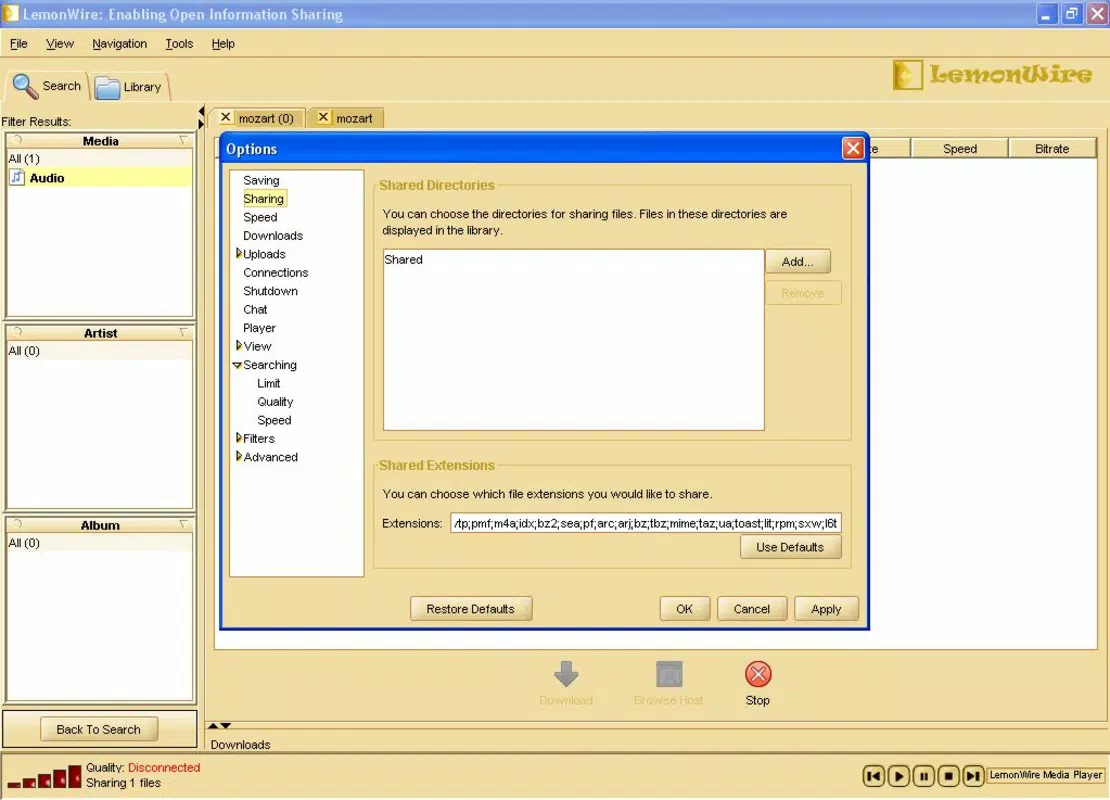Viewport: 1110px width, 800px height.
Task: Click the LemonWire Media Player label
Action: [1046, 775]
